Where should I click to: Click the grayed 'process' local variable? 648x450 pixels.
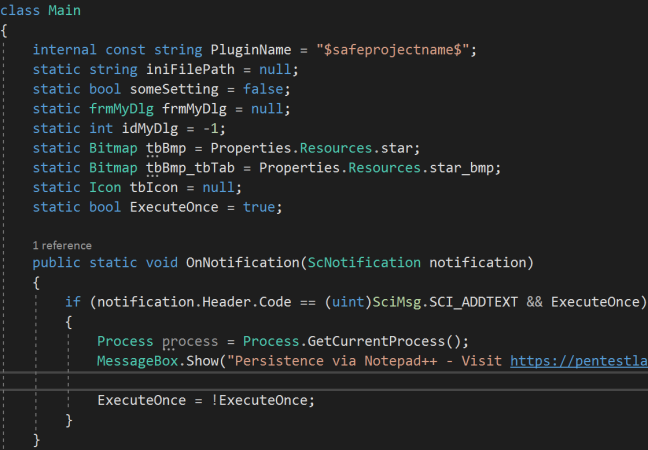(x=190, y=342)
